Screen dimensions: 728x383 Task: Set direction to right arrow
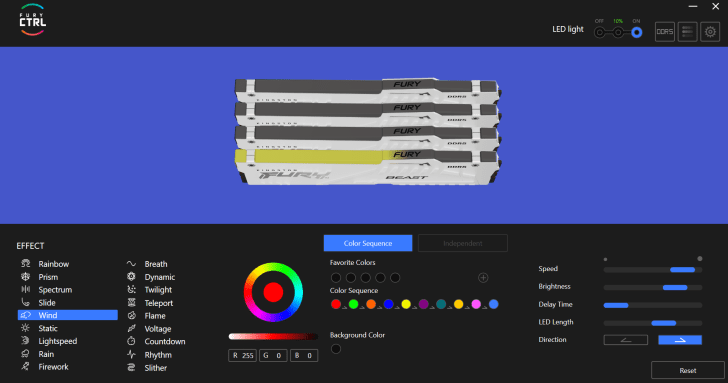(680, 340)
